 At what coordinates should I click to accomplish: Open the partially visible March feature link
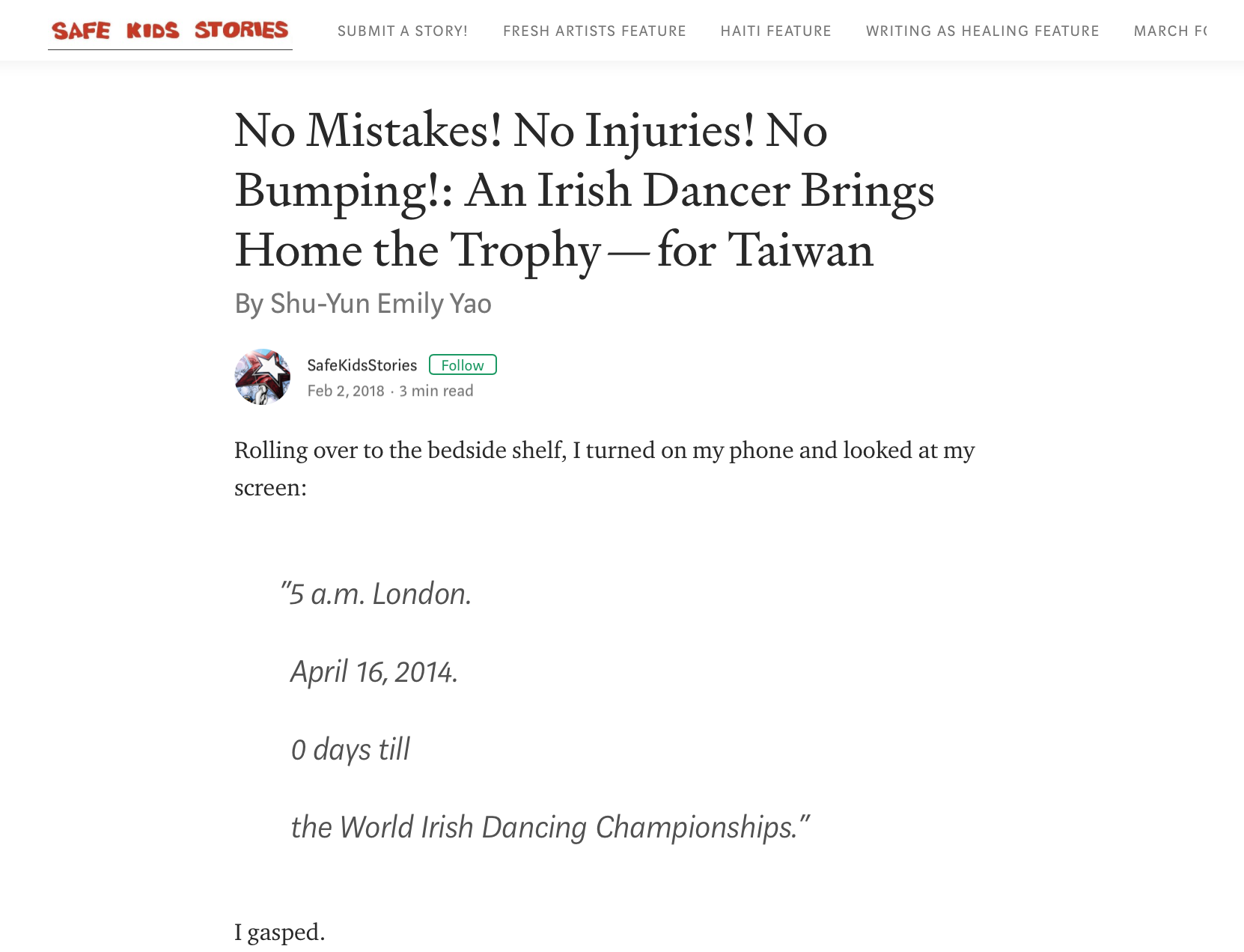pyautogui.click(x=1170, y=31)
